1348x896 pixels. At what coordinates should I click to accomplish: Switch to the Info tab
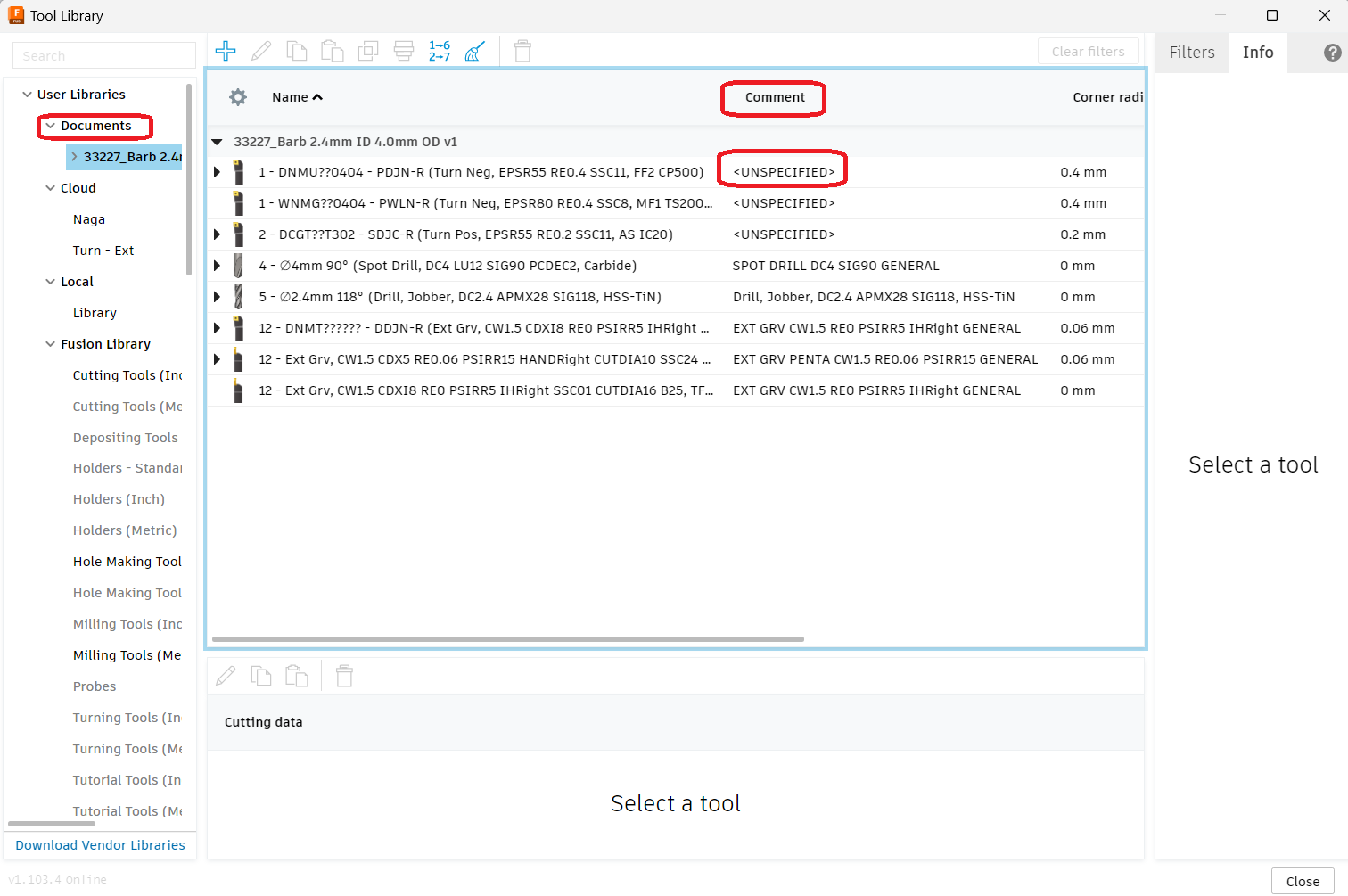(x=1258, y=53)
